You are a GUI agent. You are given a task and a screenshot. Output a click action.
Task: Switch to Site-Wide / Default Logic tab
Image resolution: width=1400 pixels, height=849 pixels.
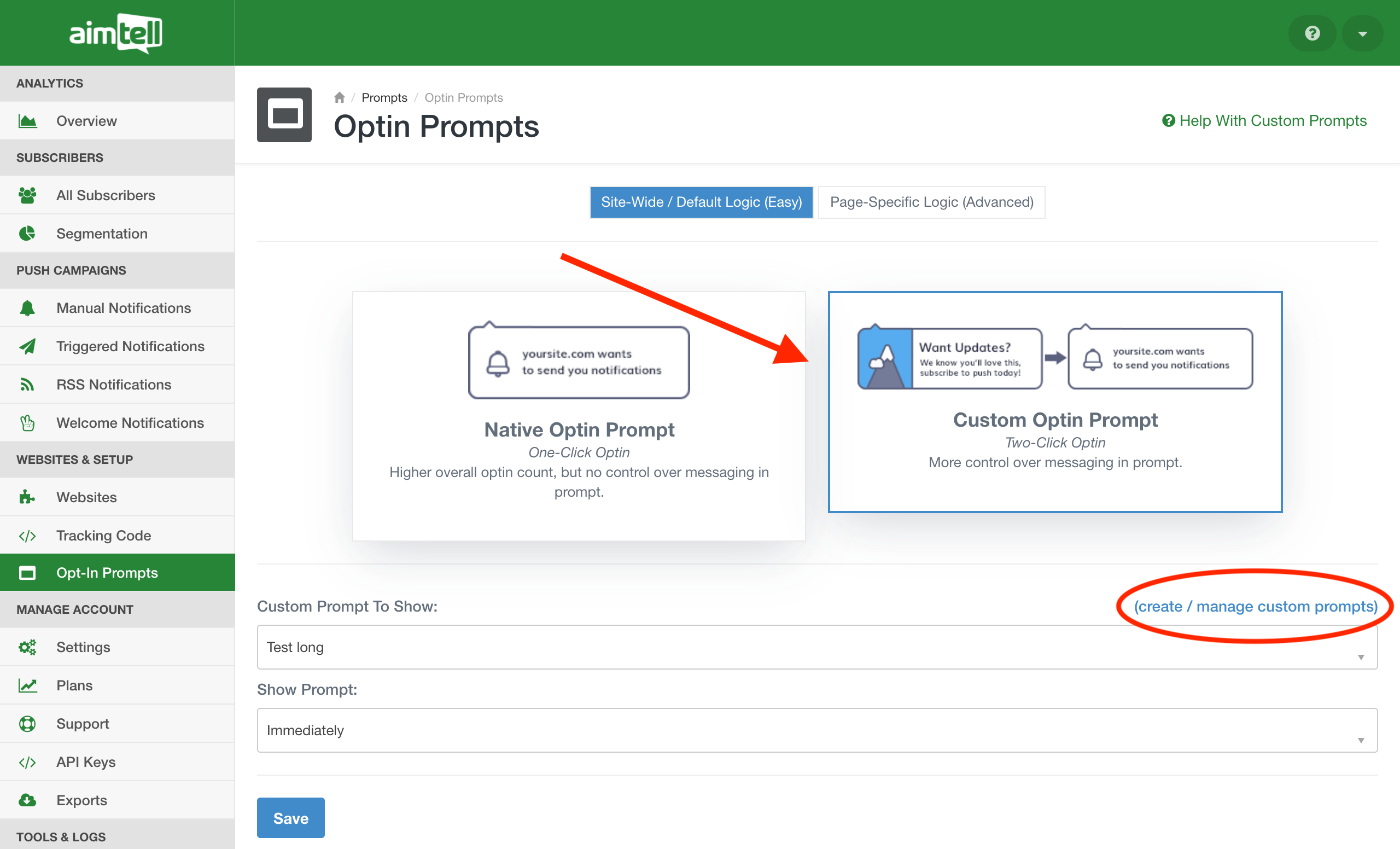(x=701, y=202)
